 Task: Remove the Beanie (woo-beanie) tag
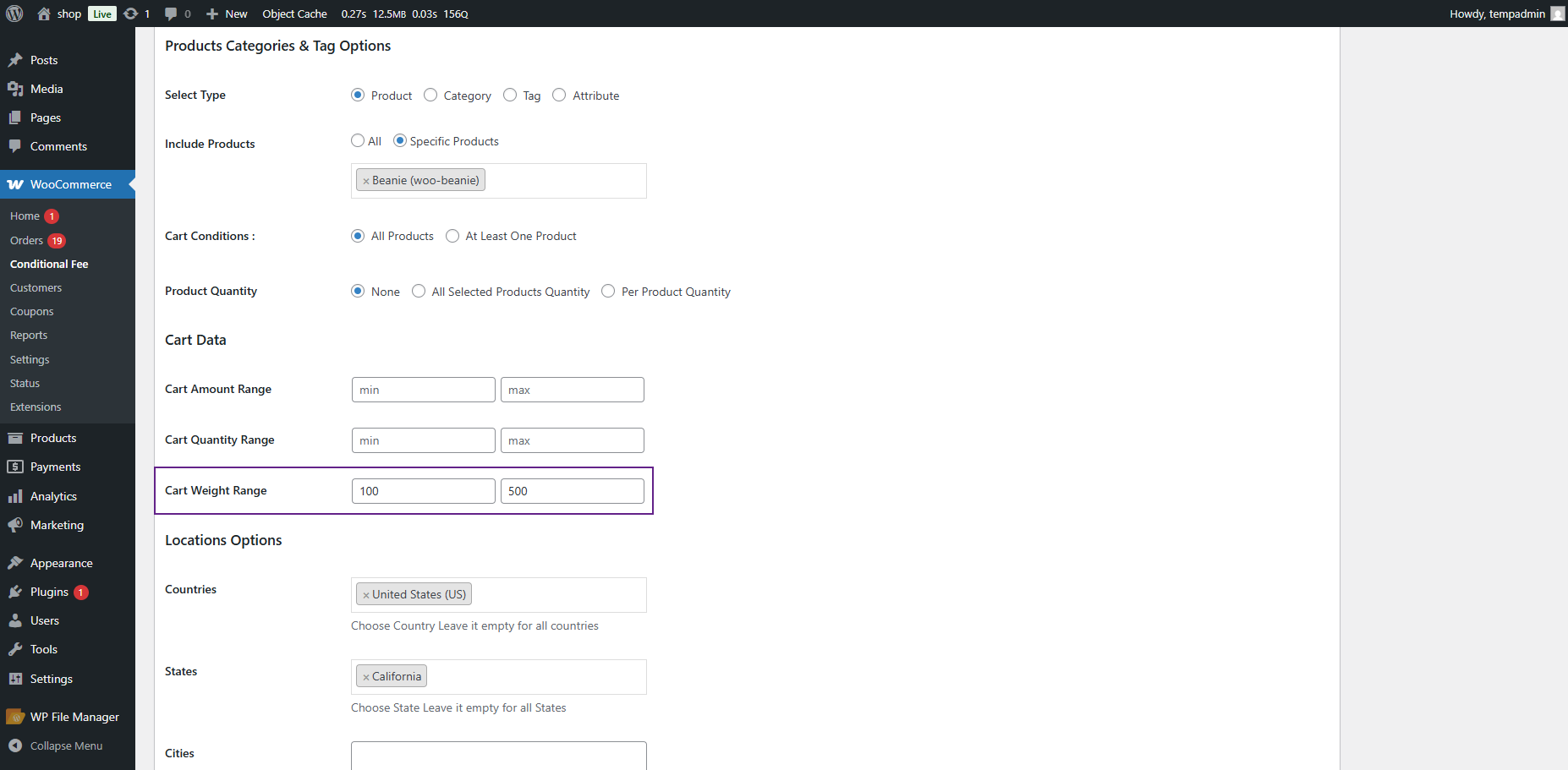[366, 181]
